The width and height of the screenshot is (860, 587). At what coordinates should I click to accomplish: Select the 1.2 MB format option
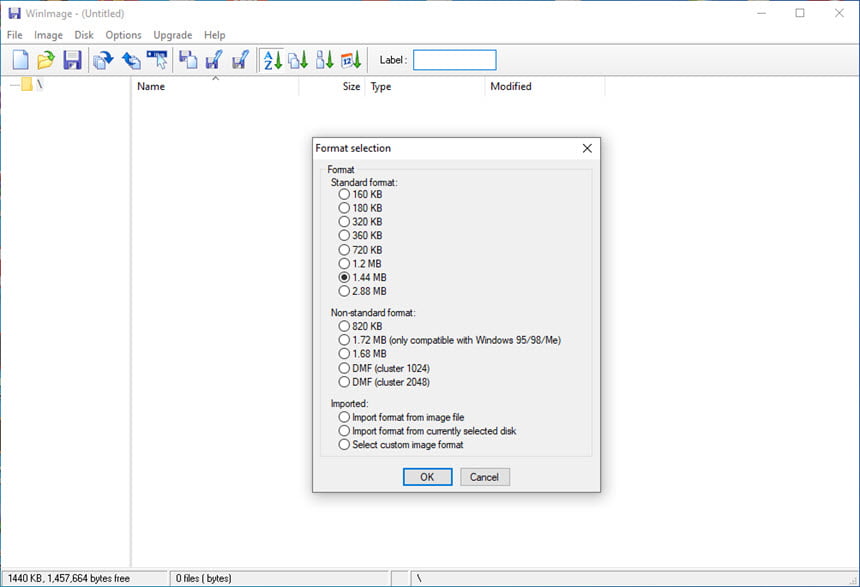360,263
